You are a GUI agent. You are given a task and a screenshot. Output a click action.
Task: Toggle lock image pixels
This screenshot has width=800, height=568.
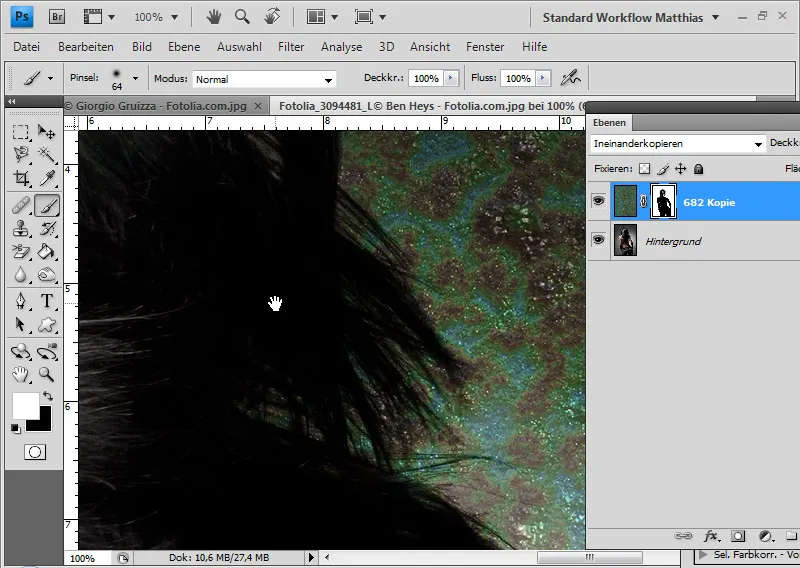pyautogui.click(x=663, y=169)
